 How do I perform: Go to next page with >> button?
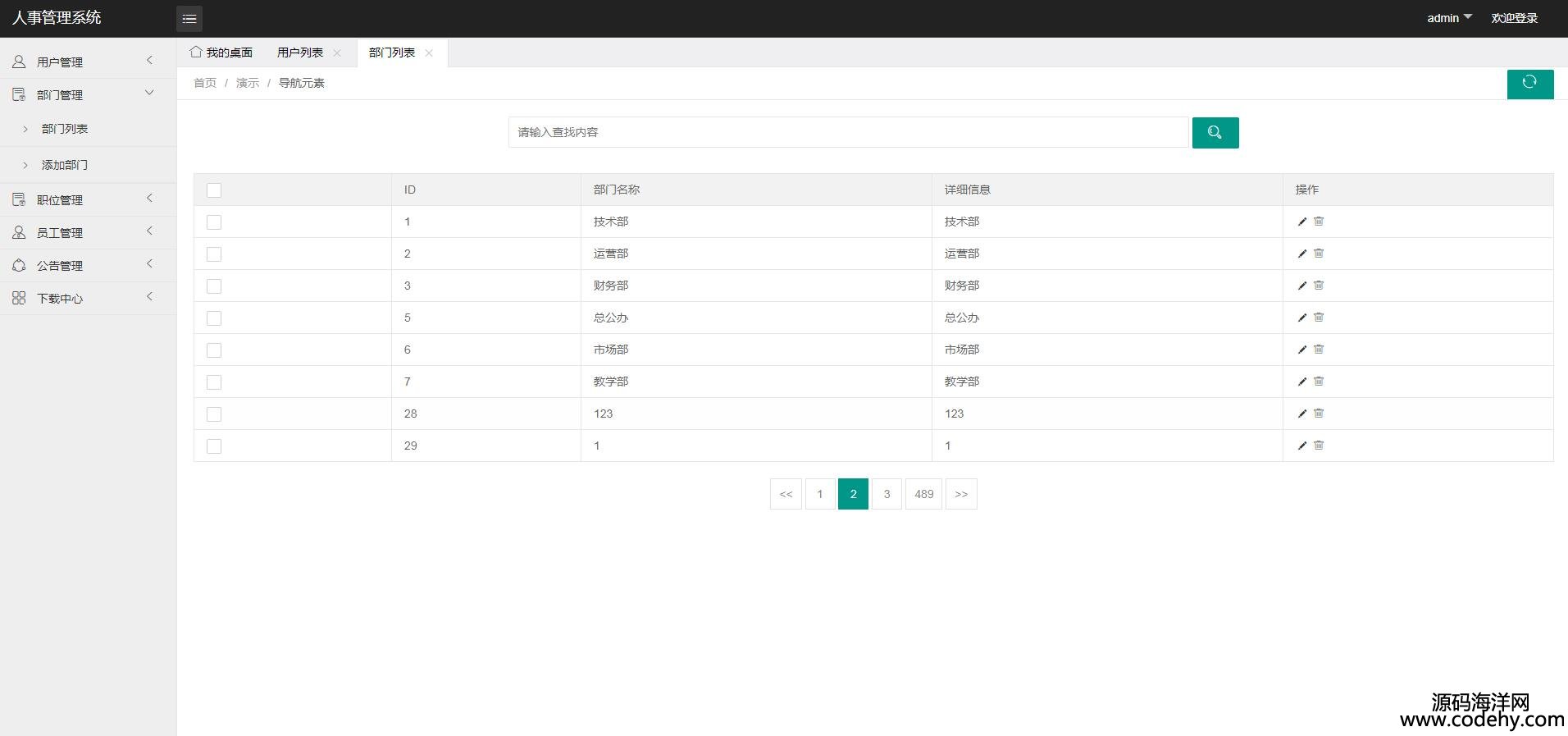(x=961, y=494)
